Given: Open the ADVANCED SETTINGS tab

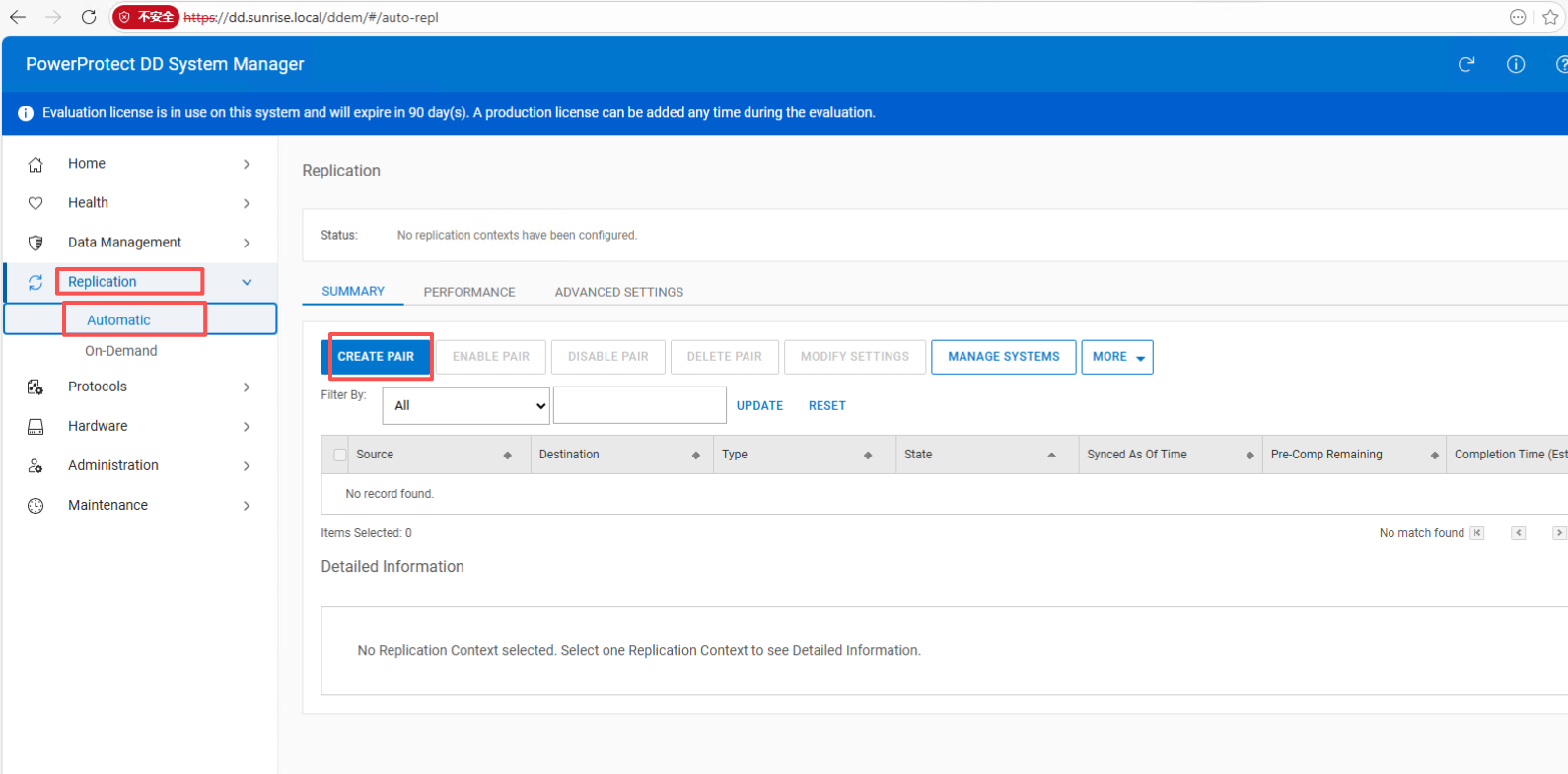Looking at the screenshot, I should pyautogui.click(x=619, y=292).
